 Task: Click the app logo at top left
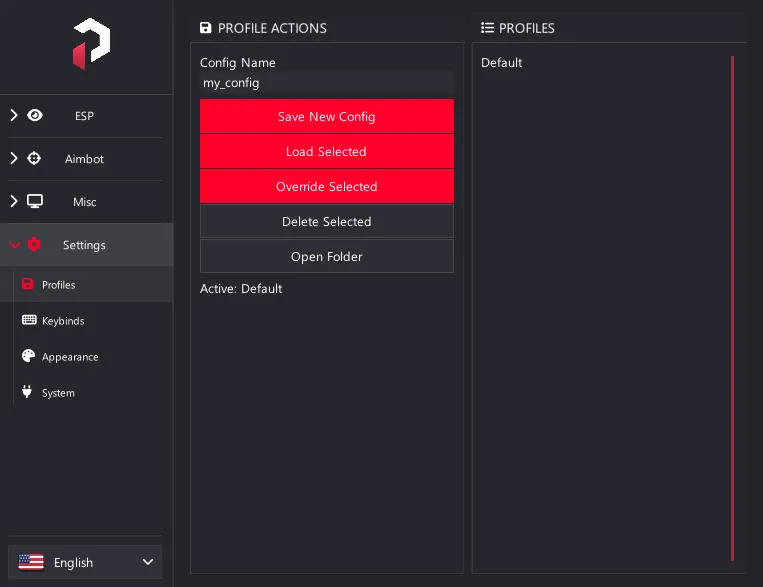click(91, 44)
